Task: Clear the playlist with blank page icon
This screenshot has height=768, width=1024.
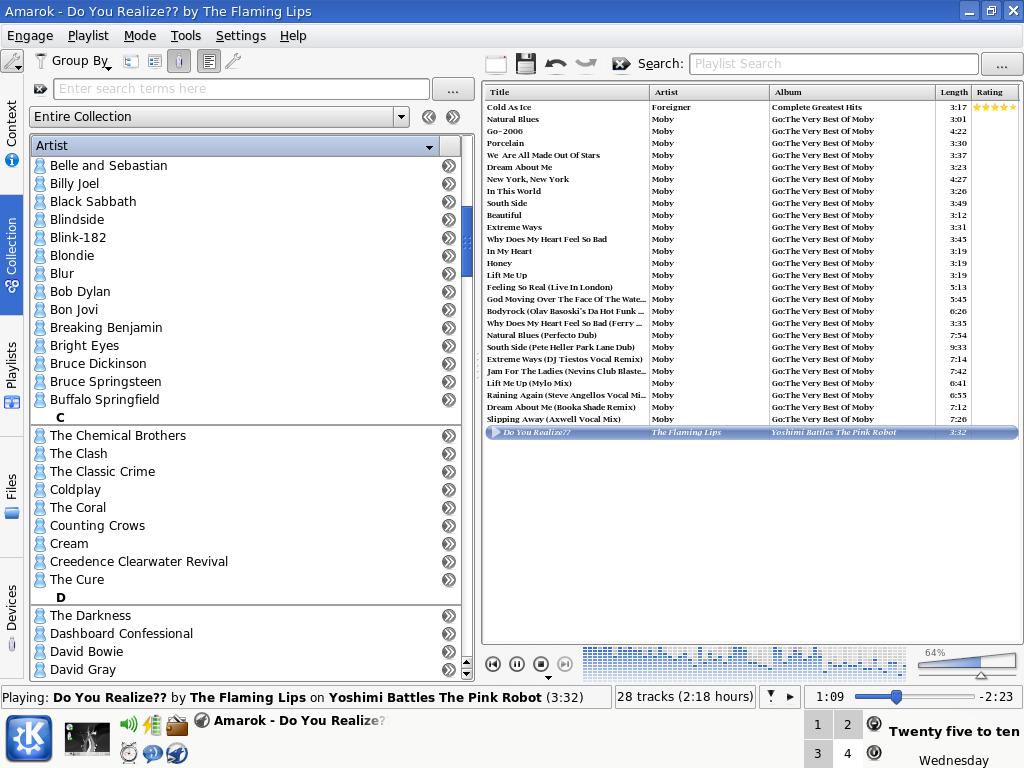Action: [x=496, y=63]
